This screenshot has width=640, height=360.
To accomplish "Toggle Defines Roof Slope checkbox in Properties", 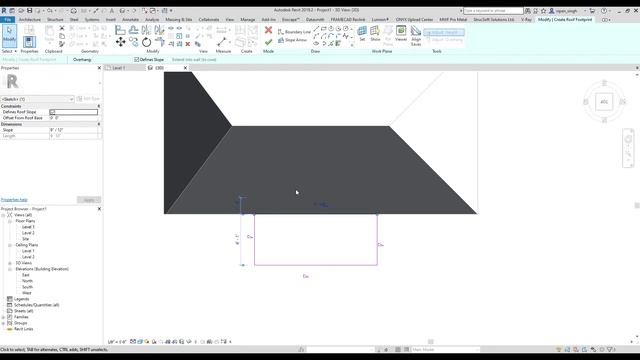I will (x=52, y=112).
